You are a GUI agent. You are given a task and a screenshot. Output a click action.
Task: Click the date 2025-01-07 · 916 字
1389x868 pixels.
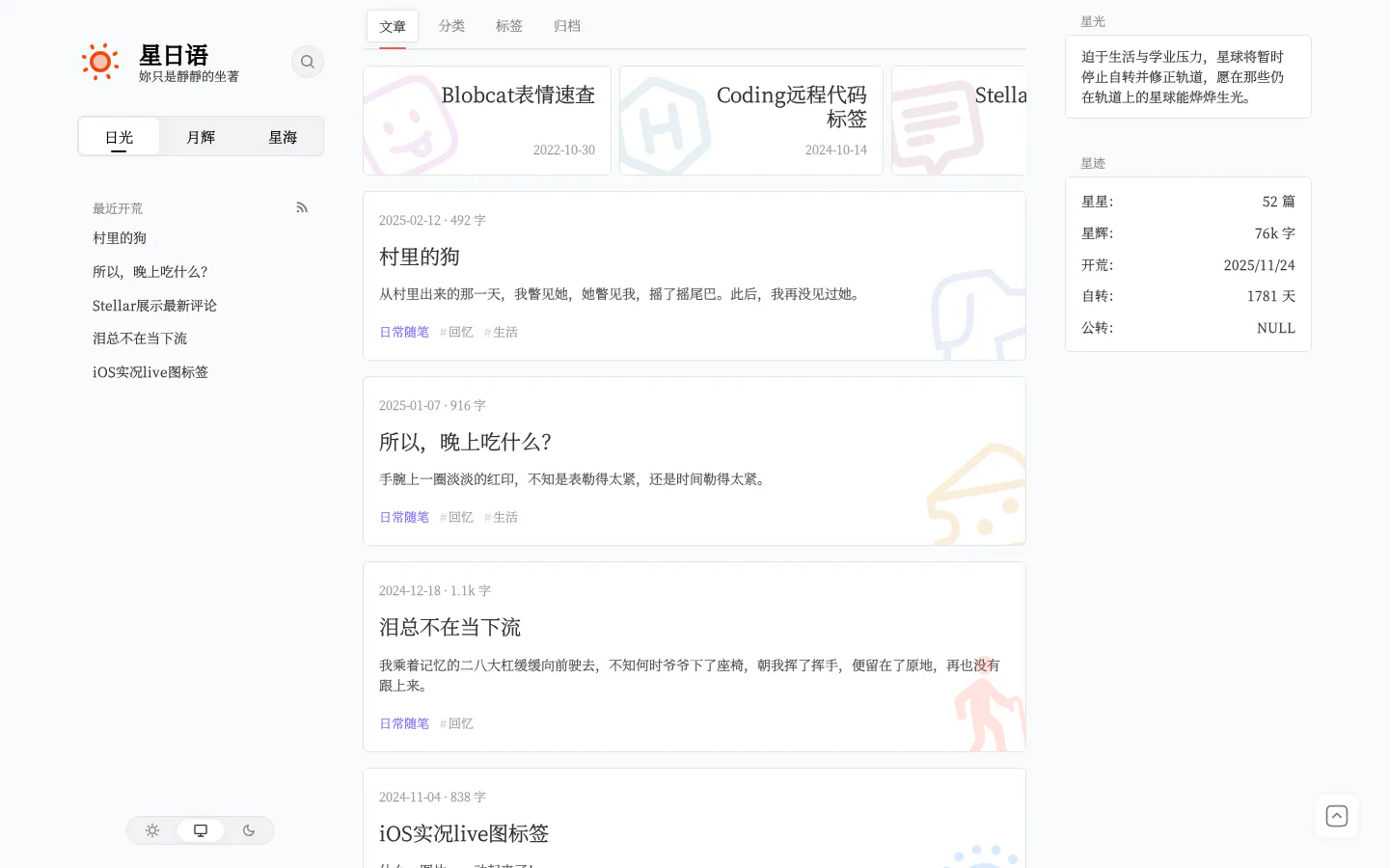(x=432, y=405)
